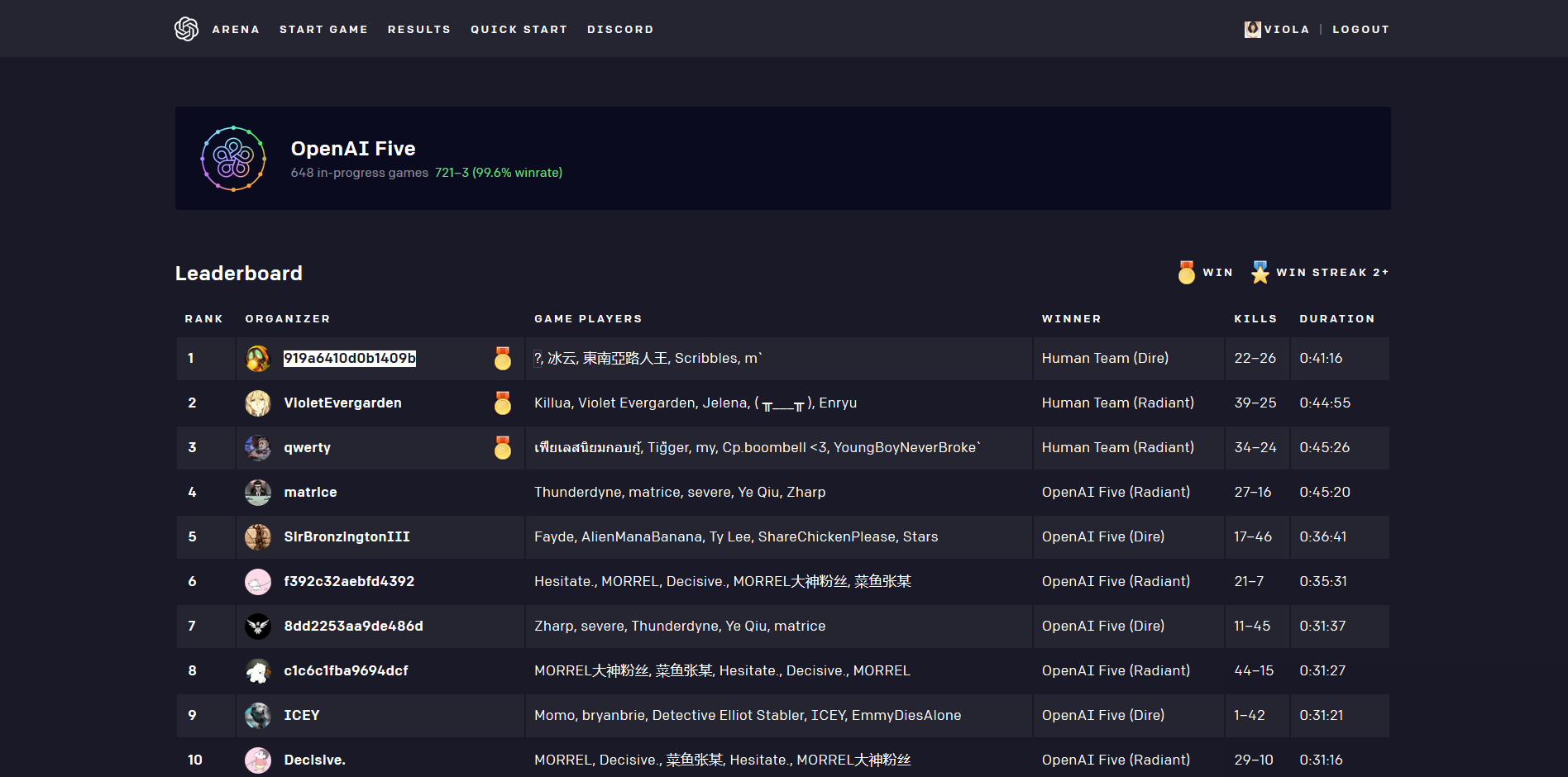
Task: Click avatar of organizer matrice
Action: point(258,493)
